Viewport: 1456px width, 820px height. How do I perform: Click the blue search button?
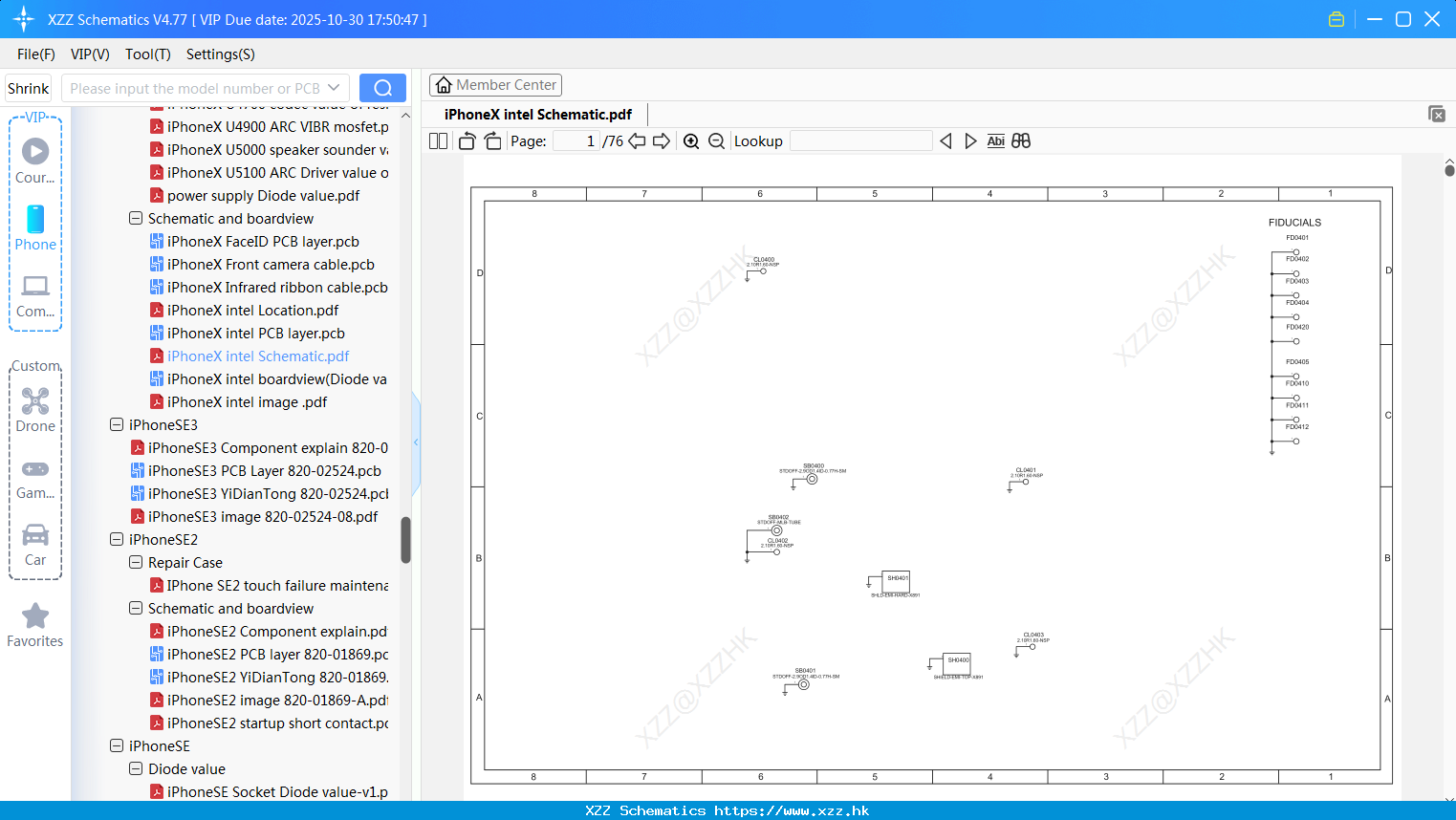pyautogui.click(x=382, y=88)
